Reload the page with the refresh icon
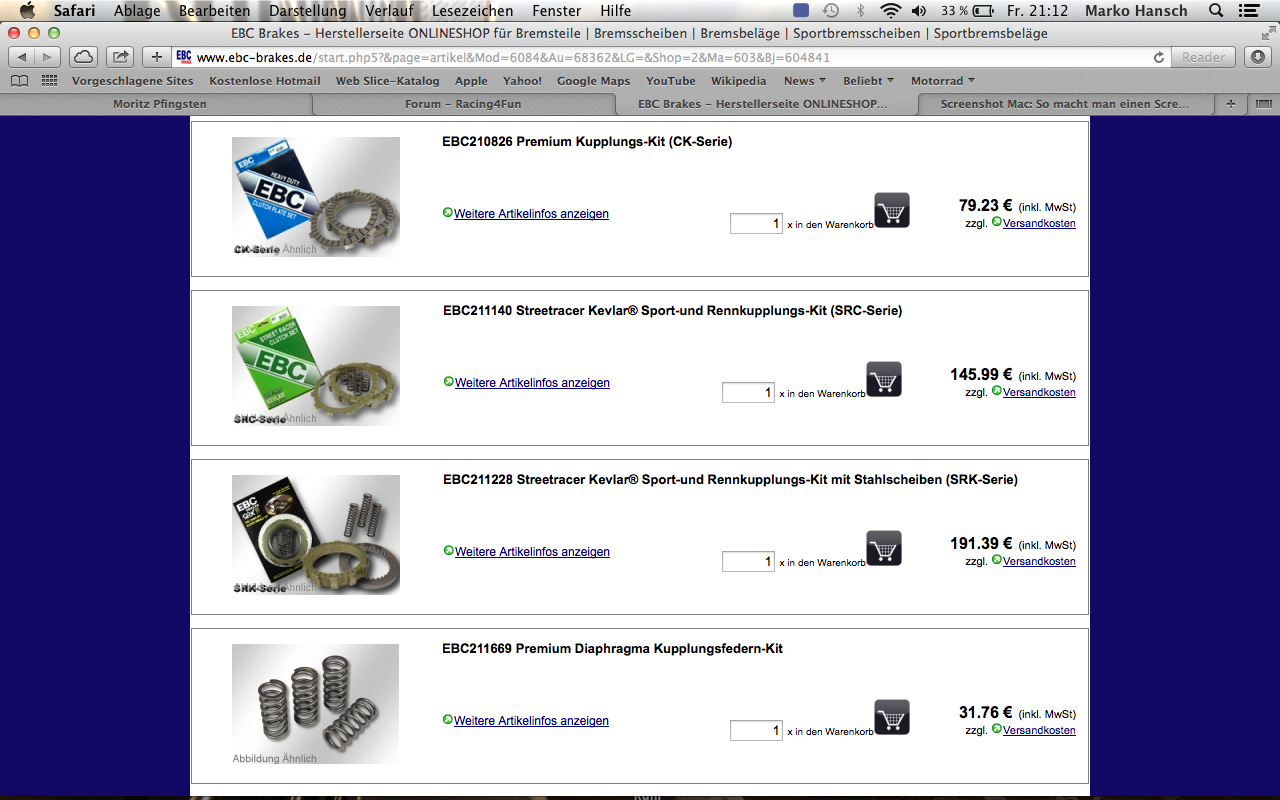This screenshot has width=1280, height=800. (1159, 57)
